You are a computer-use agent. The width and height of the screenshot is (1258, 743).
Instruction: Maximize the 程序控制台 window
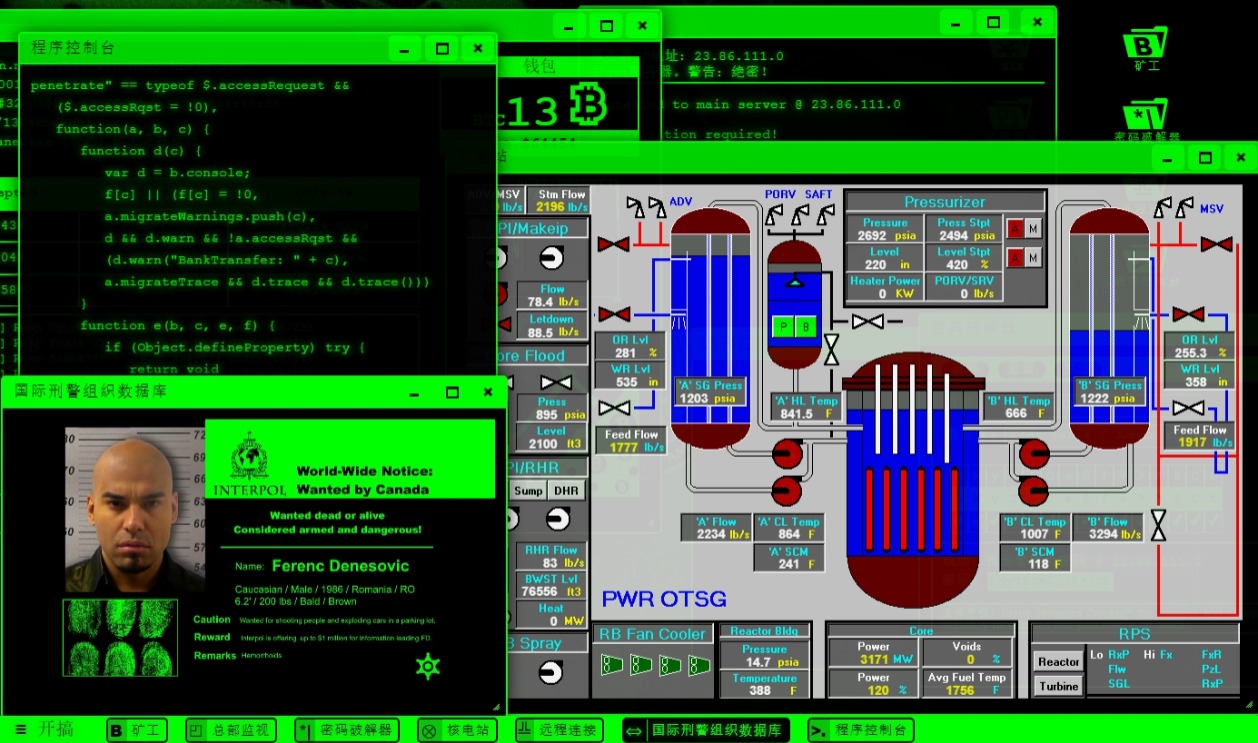(441, 48)
